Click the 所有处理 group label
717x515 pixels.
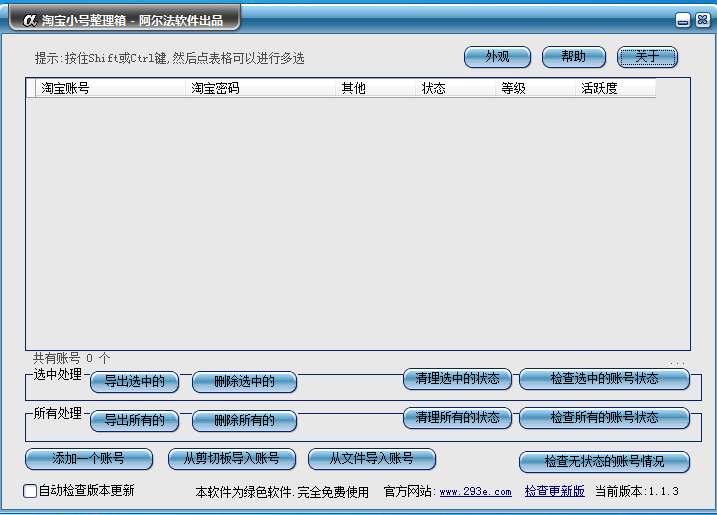tap(58, 413)
